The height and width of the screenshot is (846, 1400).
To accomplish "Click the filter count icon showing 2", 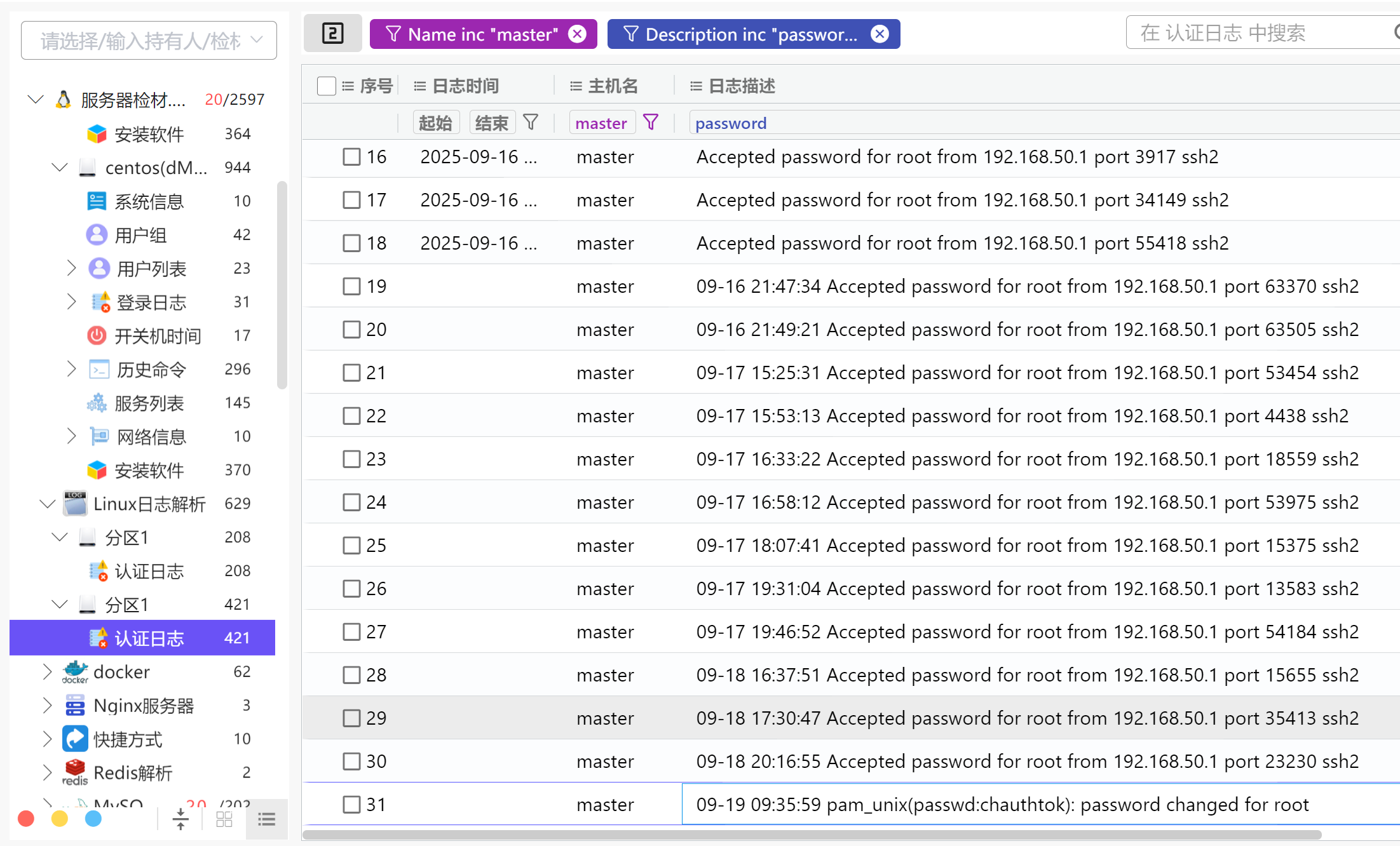I will (332, 34).
